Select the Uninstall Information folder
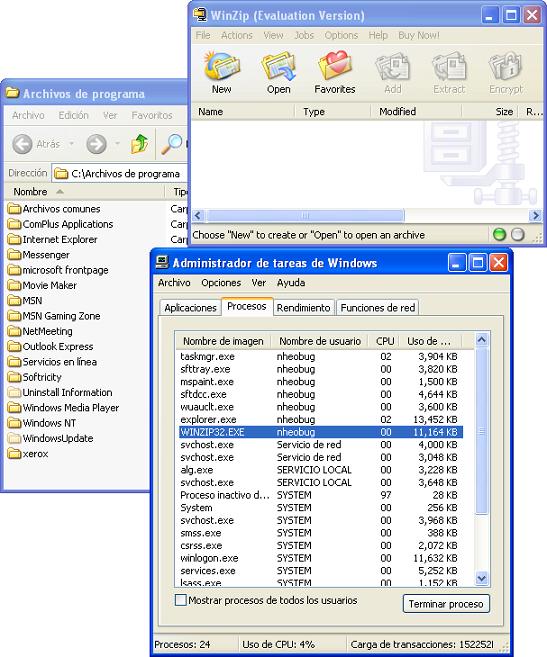Viewport: 547px width, 657px height. tap(60, 392)
